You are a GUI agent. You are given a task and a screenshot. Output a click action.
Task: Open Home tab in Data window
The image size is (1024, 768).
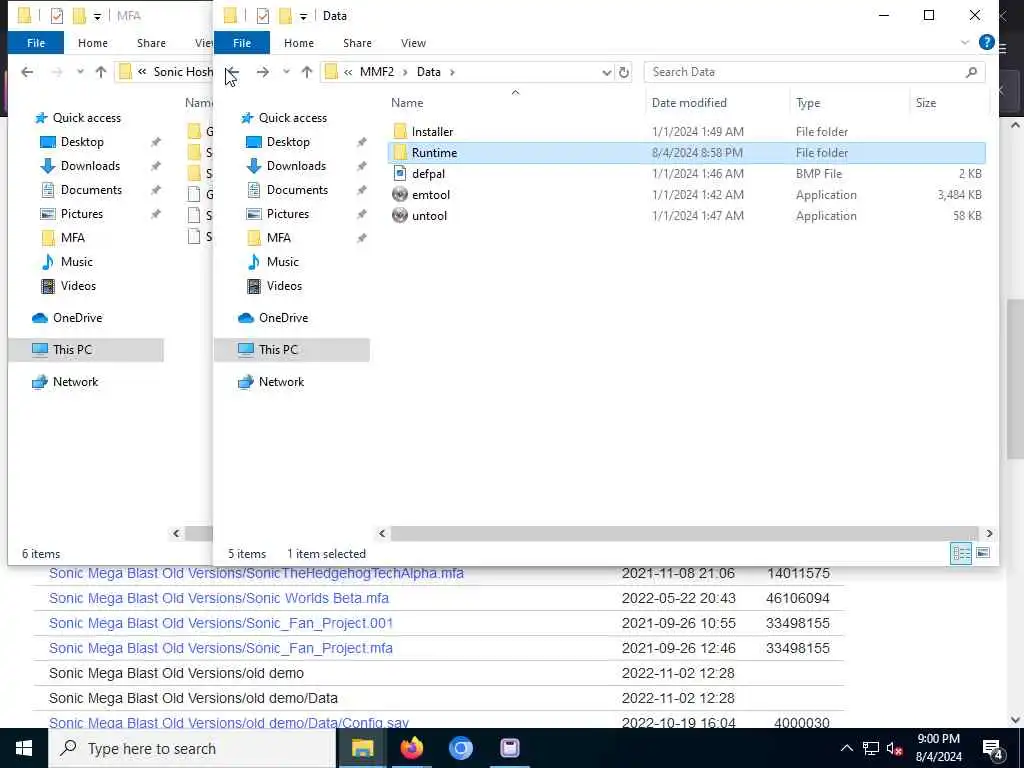[298, 42]
